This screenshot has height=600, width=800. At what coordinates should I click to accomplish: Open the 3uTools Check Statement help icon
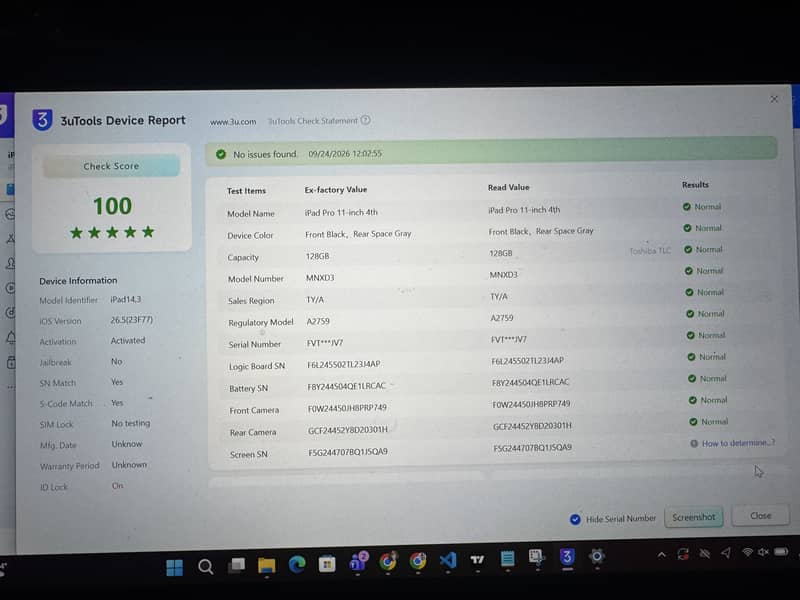[x=365, y=120]
